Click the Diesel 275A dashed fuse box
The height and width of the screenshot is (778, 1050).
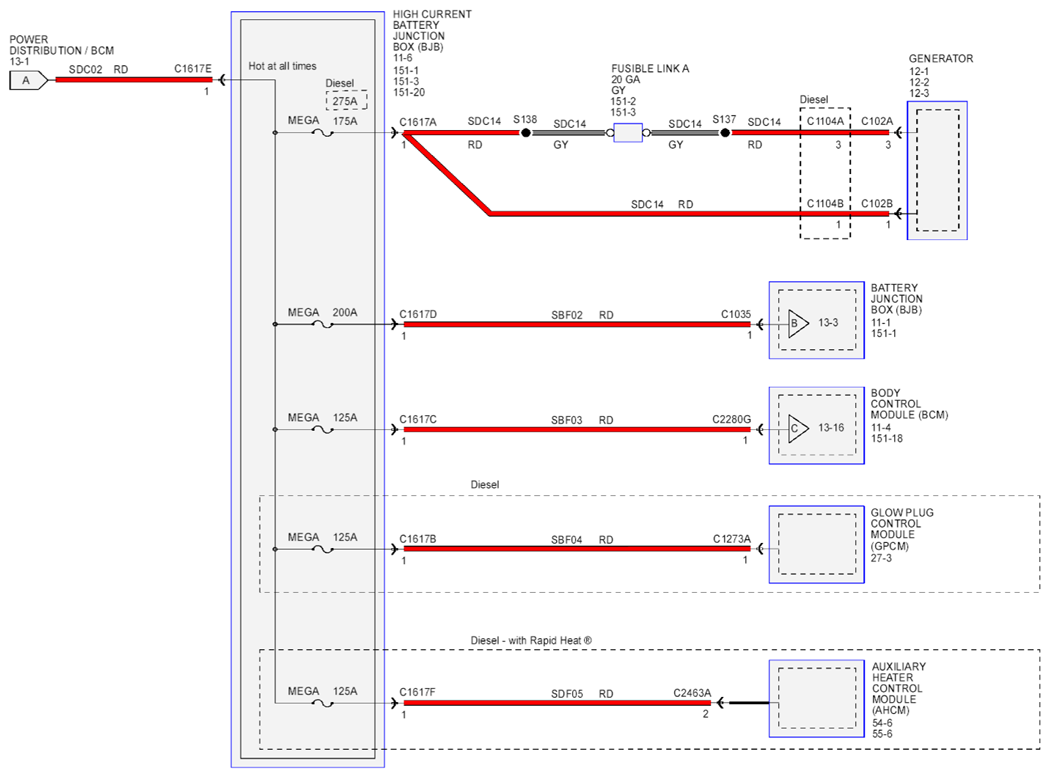click(x=346, y=101)
